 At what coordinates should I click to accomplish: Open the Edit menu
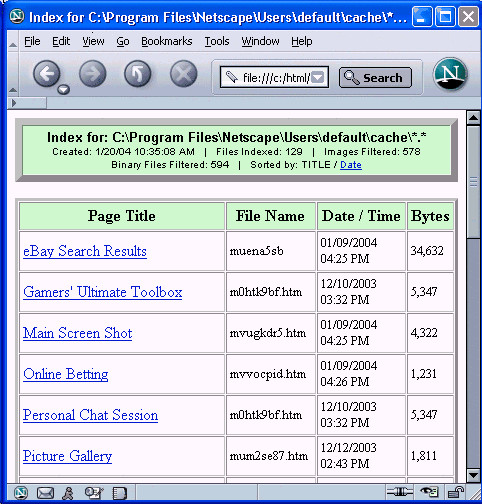(61, 41)
